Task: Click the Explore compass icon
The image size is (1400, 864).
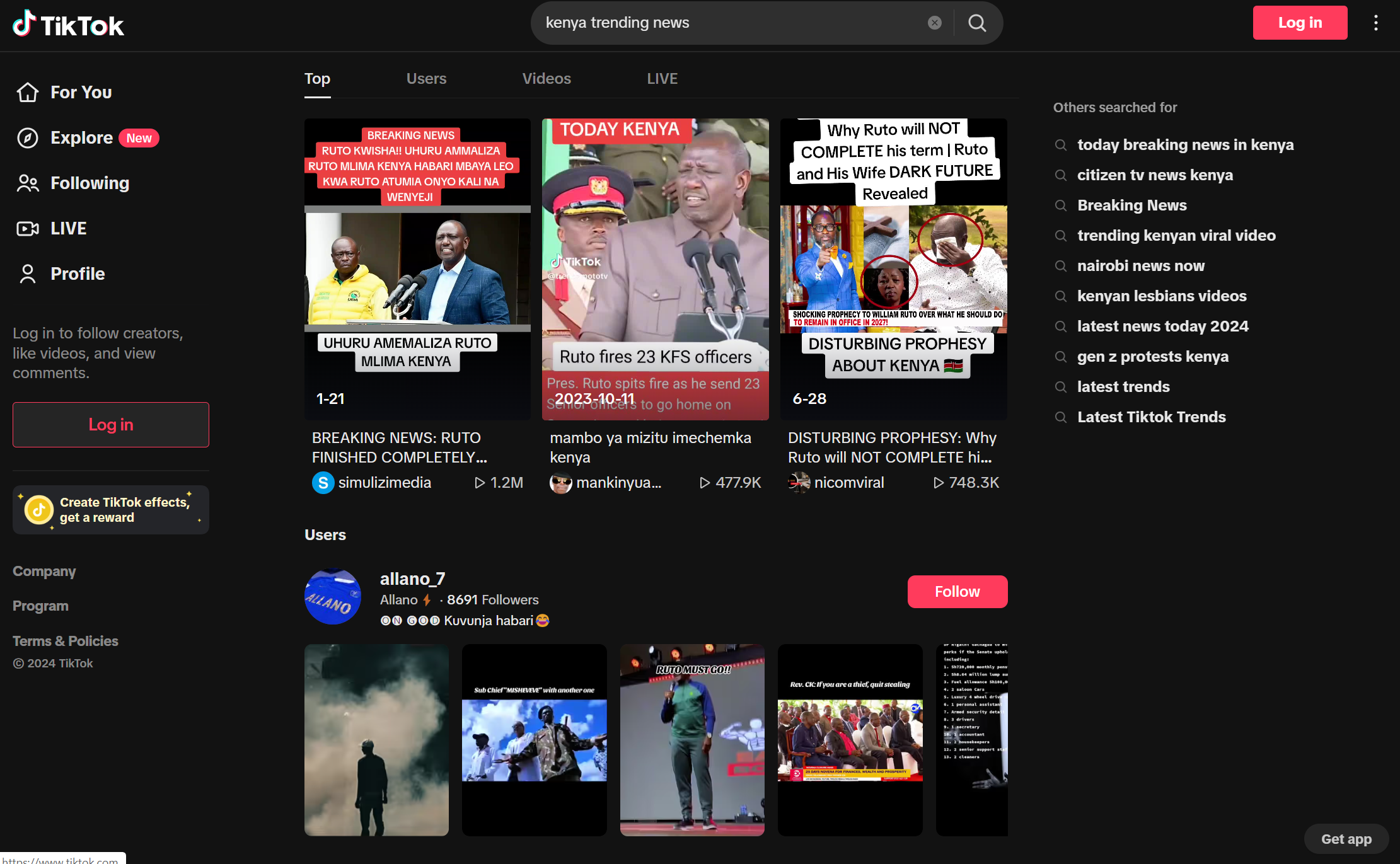Action: (x=28, y=138)
